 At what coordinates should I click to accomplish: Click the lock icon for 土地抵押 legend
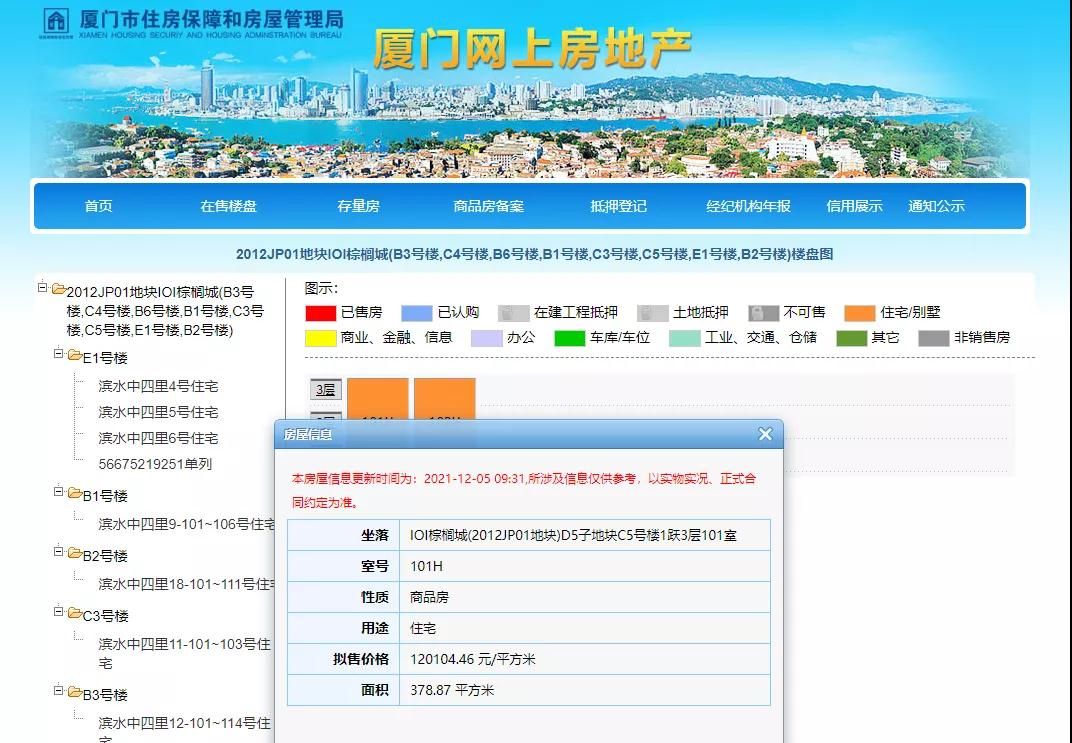pos(652,313)
